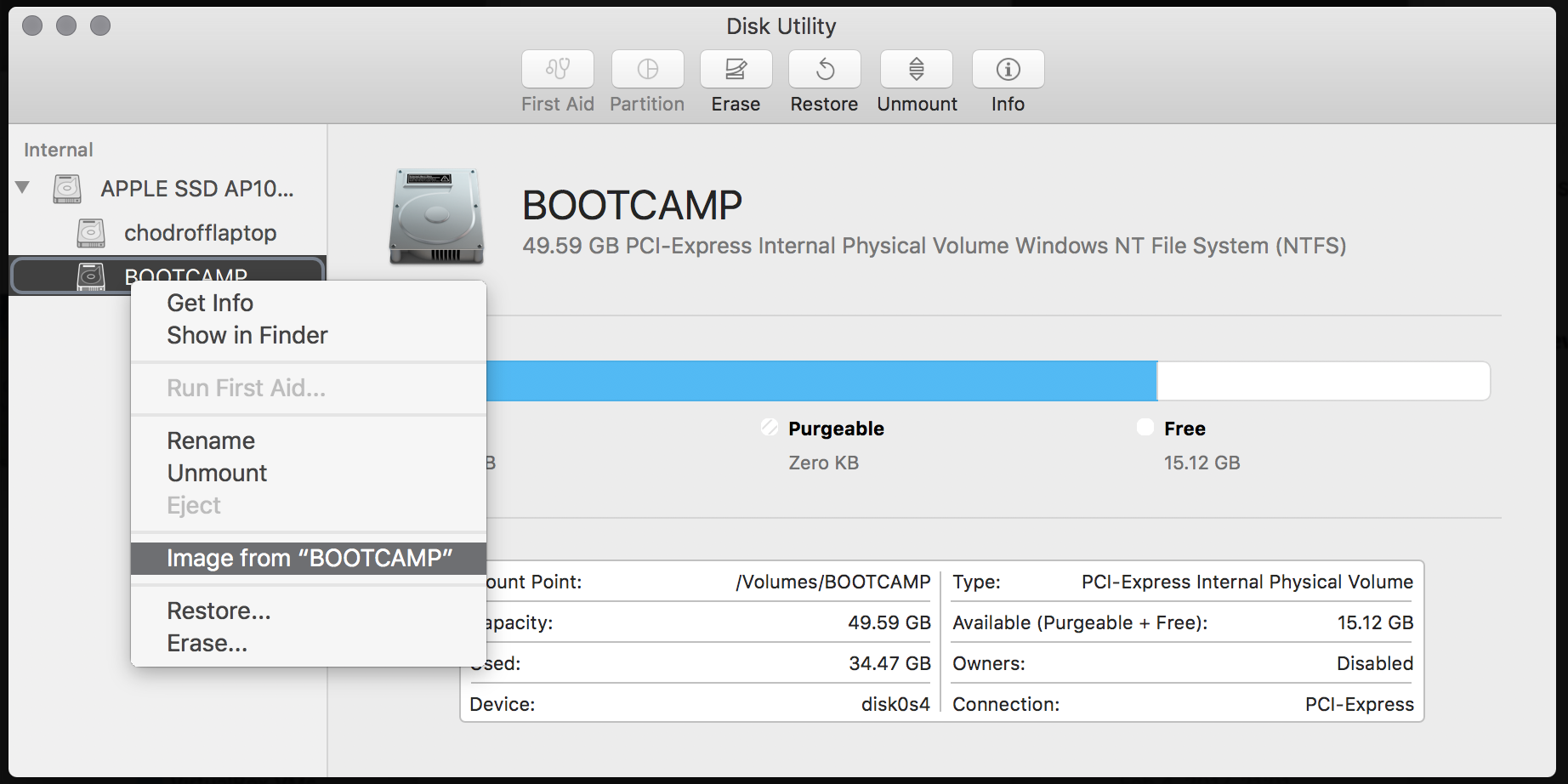Click the Erase toolbar icon
The height and width of the screenshot is (784, 1568).
tap(736, 69)
